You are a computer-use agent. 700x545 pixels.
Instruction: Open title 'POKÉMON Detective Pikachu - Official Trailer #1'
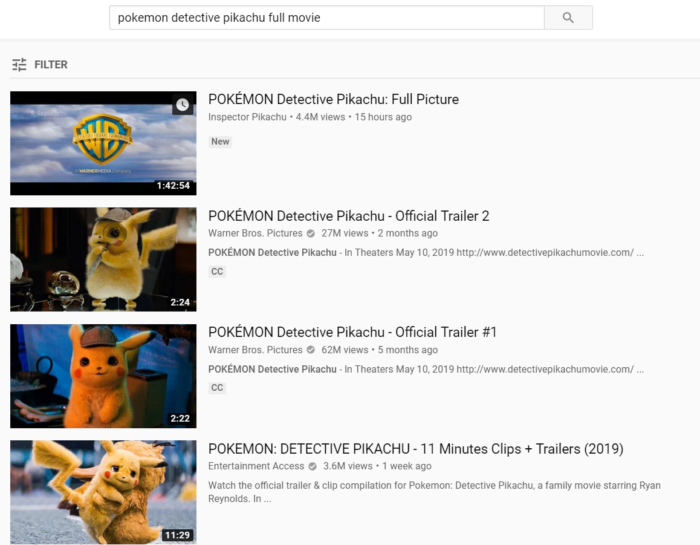tap(353, 332)
